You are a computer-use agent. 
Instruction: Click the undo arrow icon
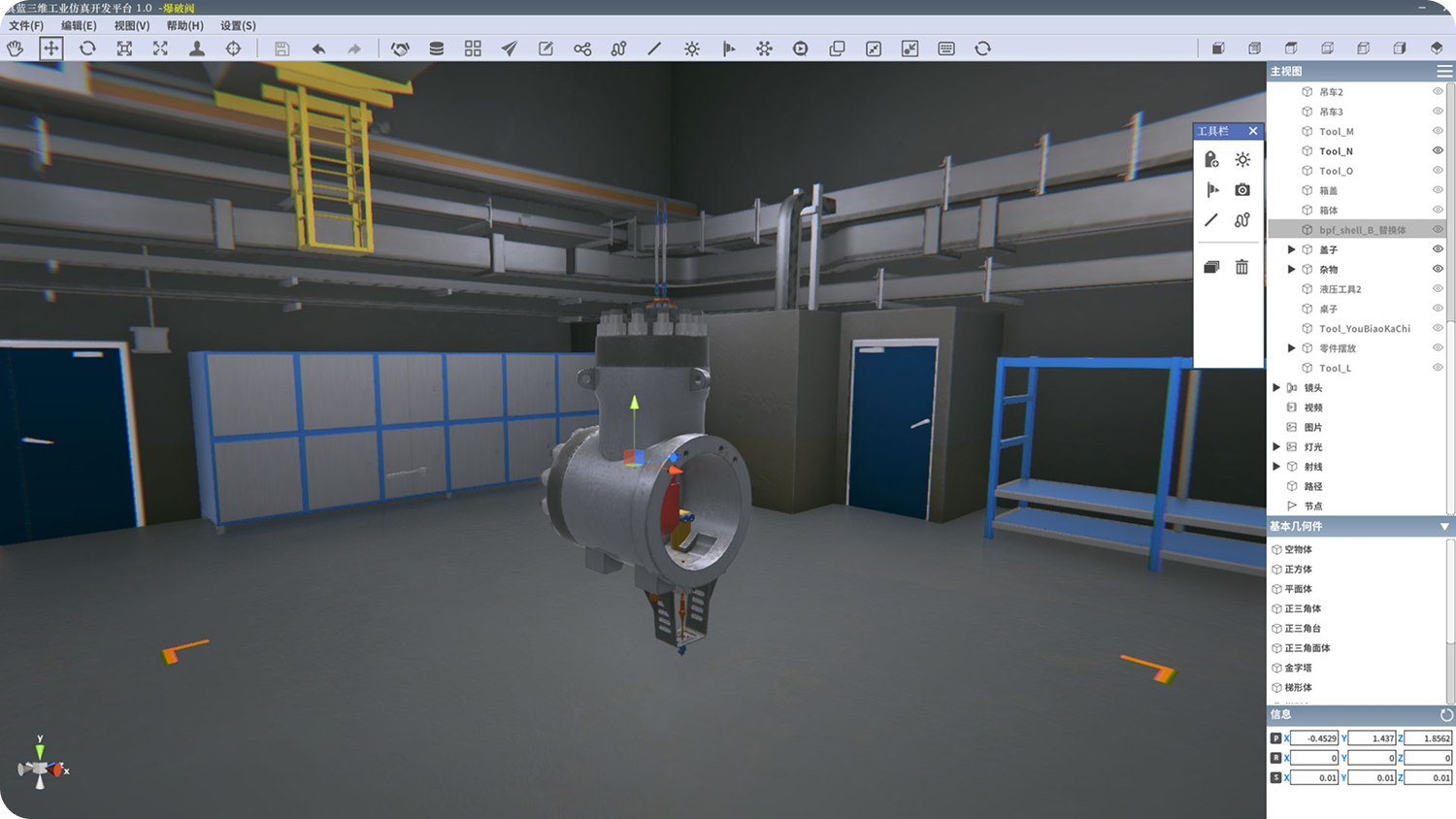click(318, 49)
